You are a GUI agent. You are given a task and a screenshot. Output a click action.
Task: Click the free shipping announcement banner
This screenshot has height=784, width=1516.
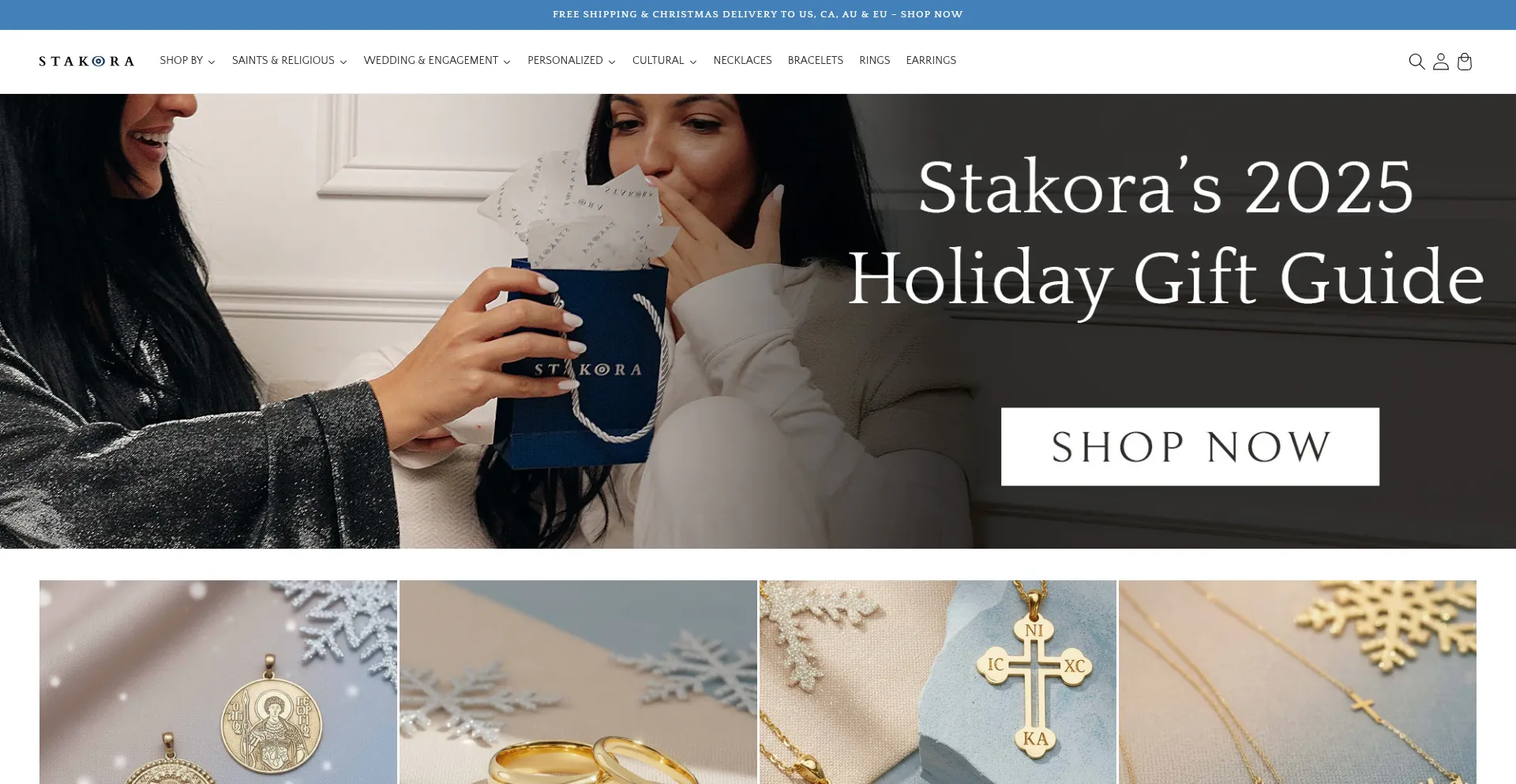[758, 14]
